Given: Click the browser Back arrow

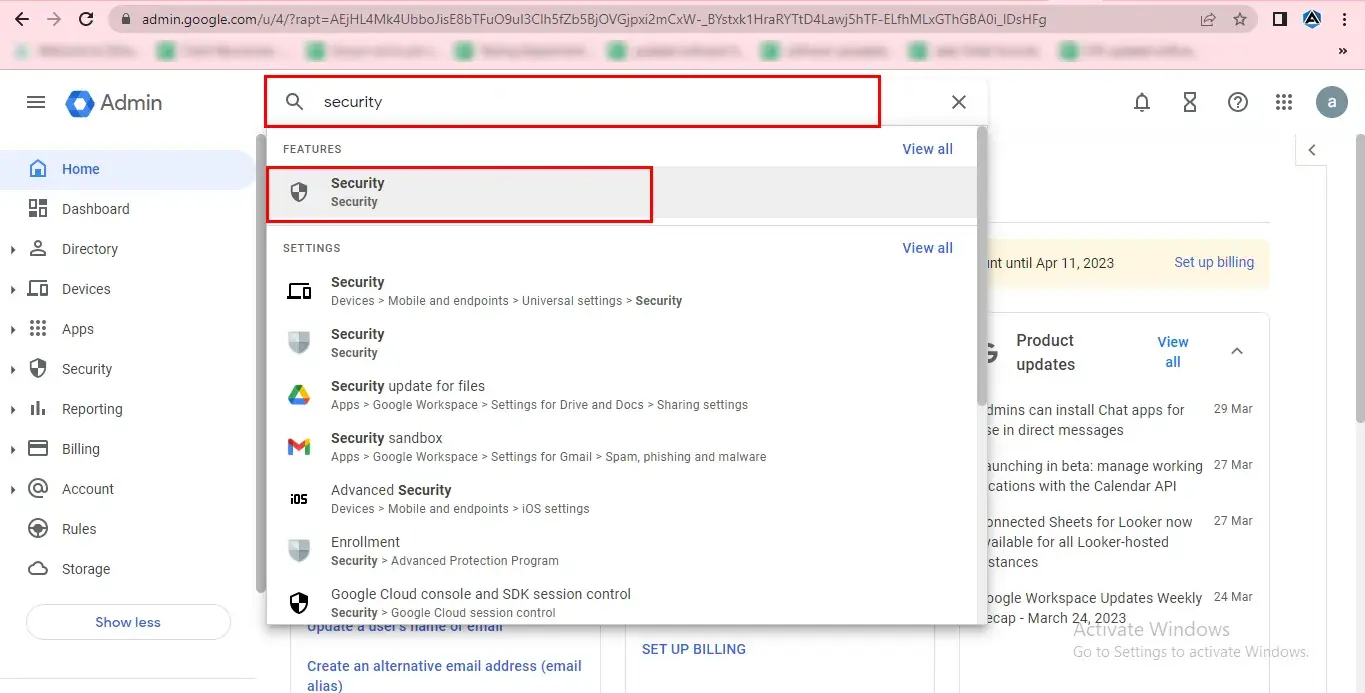Looking at the screenshot, I should point(21,19).
